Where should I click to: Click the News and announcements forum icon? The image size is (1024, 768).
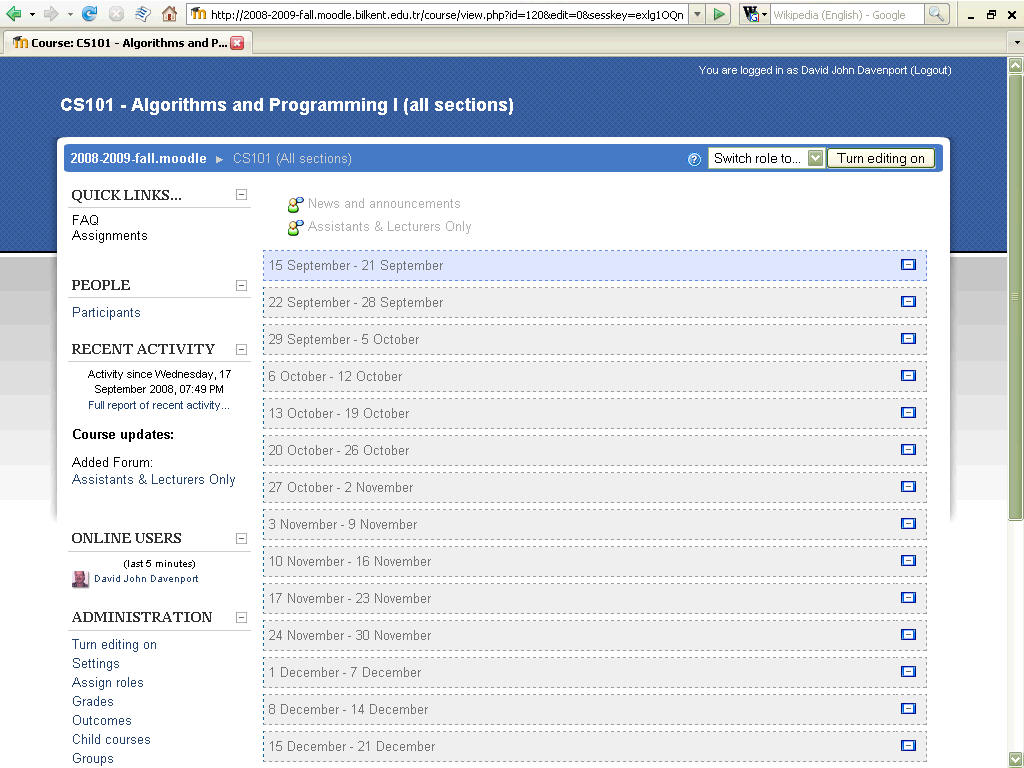295,204
